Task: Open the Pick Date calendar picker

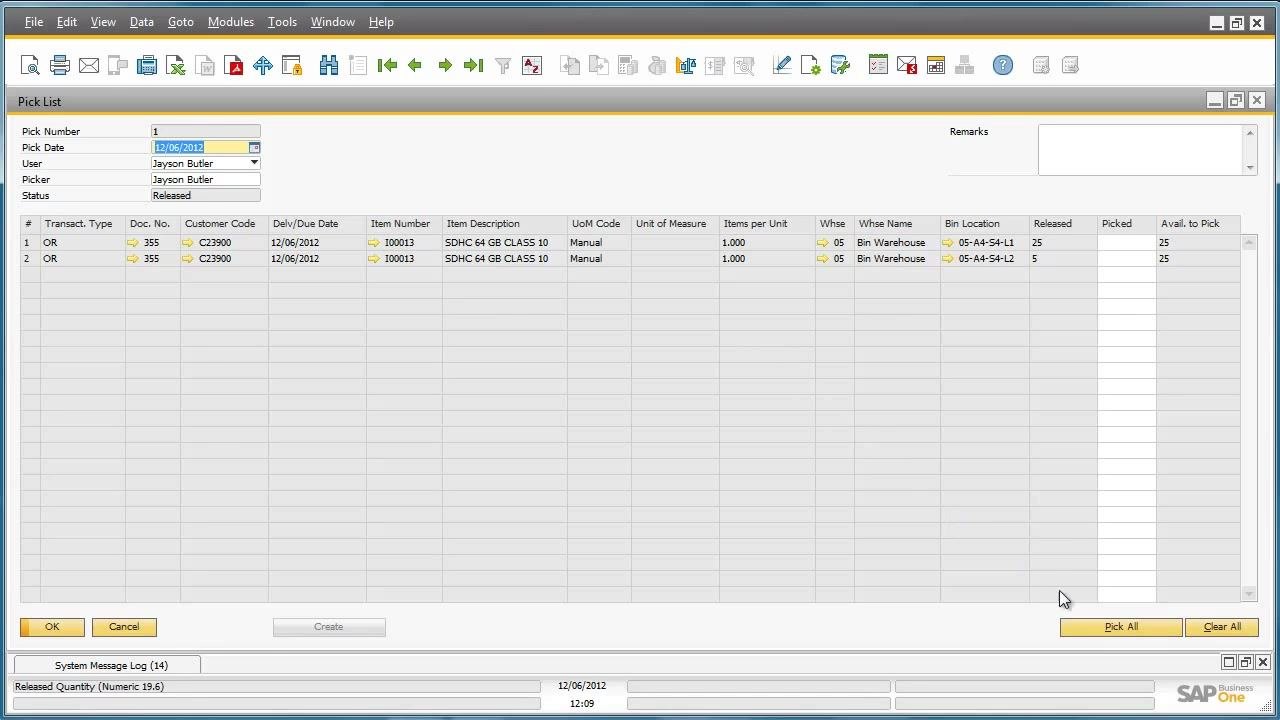Action: tap(254, 147)
